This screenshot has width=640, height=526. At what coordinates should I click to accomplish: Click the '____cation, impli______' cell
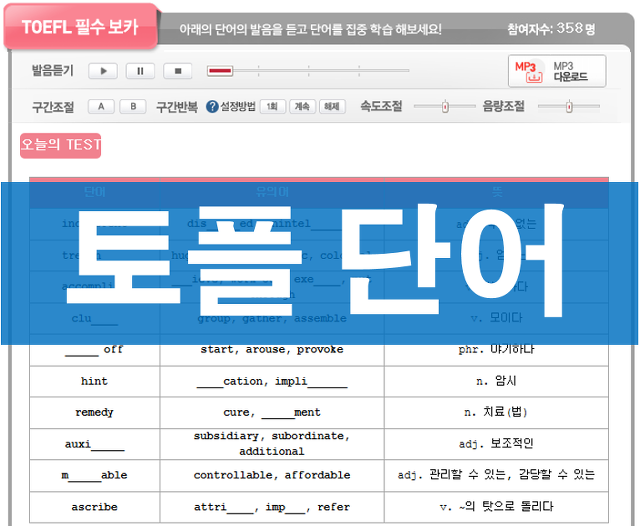click(272, 382)
